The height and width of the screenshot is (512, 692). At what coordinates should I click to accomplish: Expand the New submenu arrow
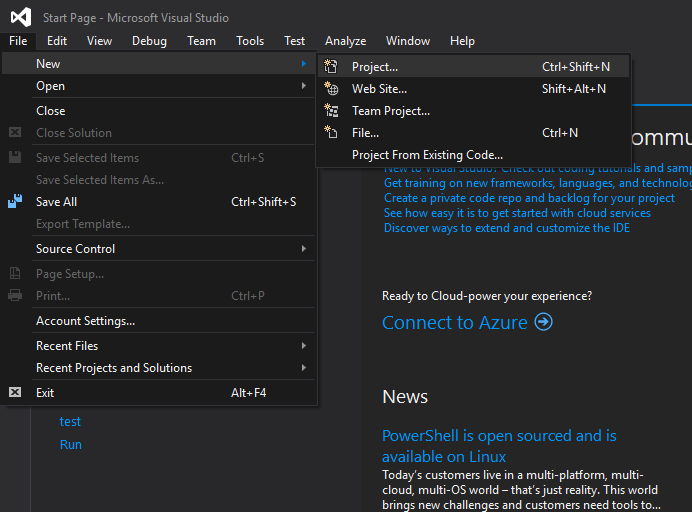(x=304, y=64)
